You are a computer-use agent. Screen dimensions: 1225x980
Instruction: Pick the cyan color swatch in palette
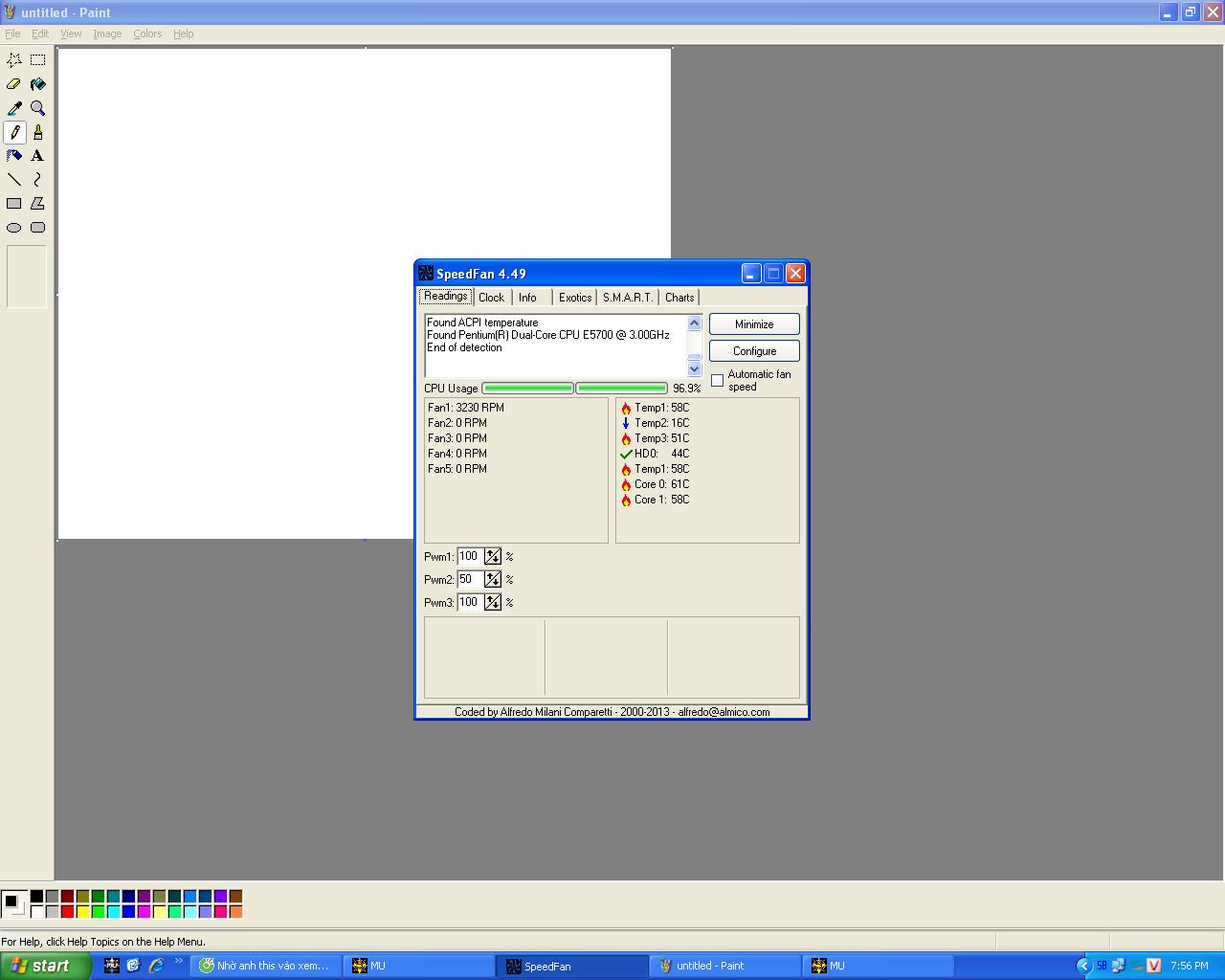tap(113, 912)
